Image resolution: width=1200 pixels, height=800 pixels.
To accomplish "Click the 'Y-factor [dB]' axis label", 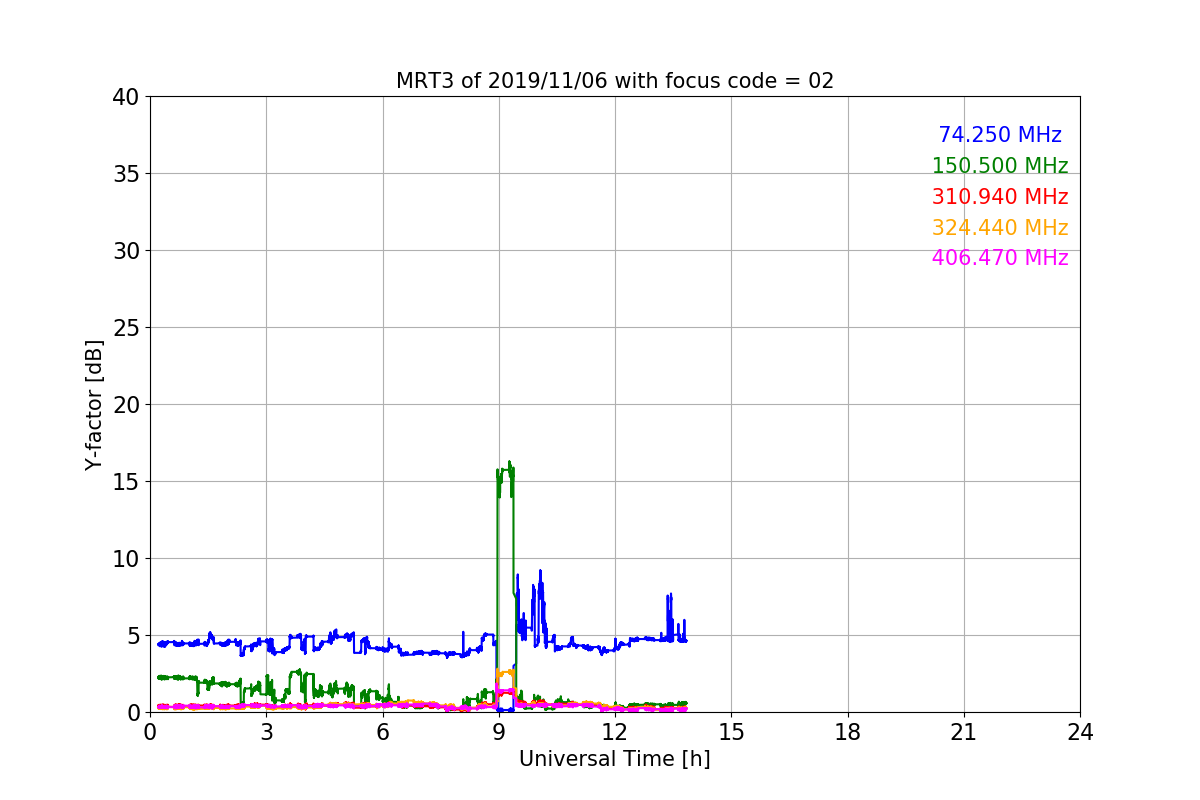I will [x=94, y=404].
